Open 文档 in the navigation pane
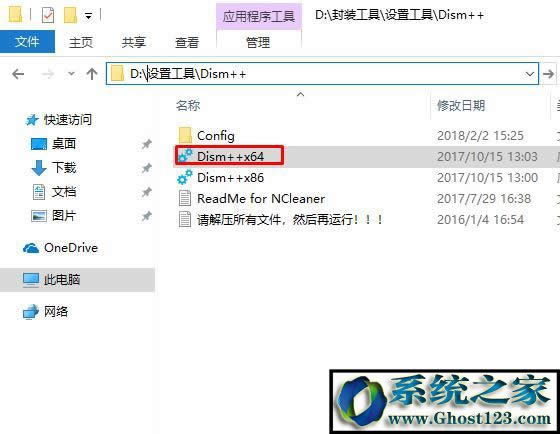The width and height of the screenshot is (560, 434). point(64,192)
